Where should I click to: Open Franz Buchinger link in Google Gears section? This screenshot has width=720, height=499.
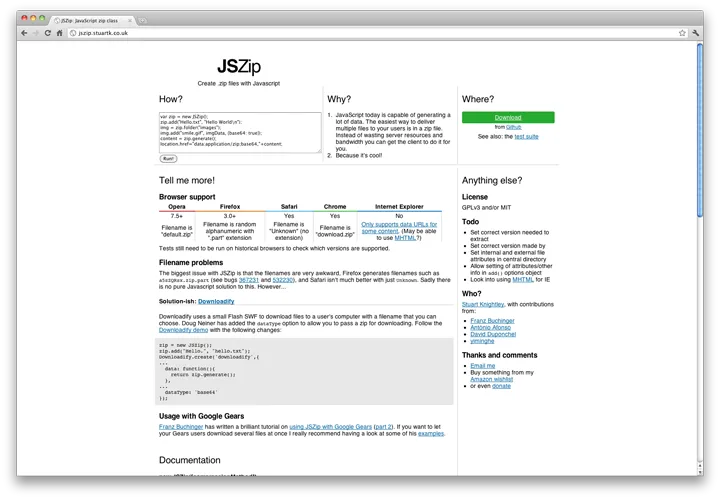click(x=181, y=427)
